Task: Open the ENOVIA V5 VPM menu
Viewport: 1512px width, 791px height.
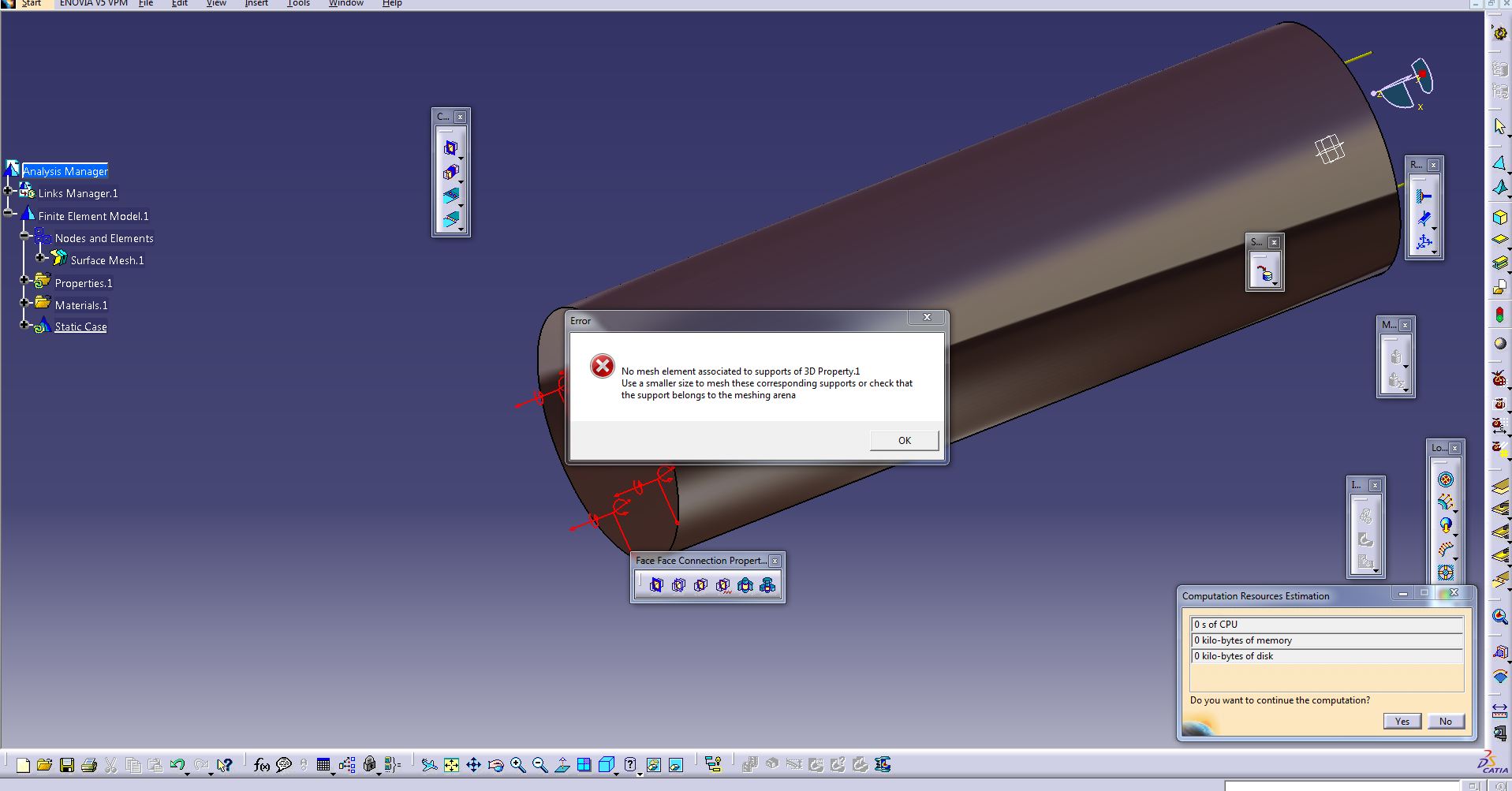Action: coord(93,3)
